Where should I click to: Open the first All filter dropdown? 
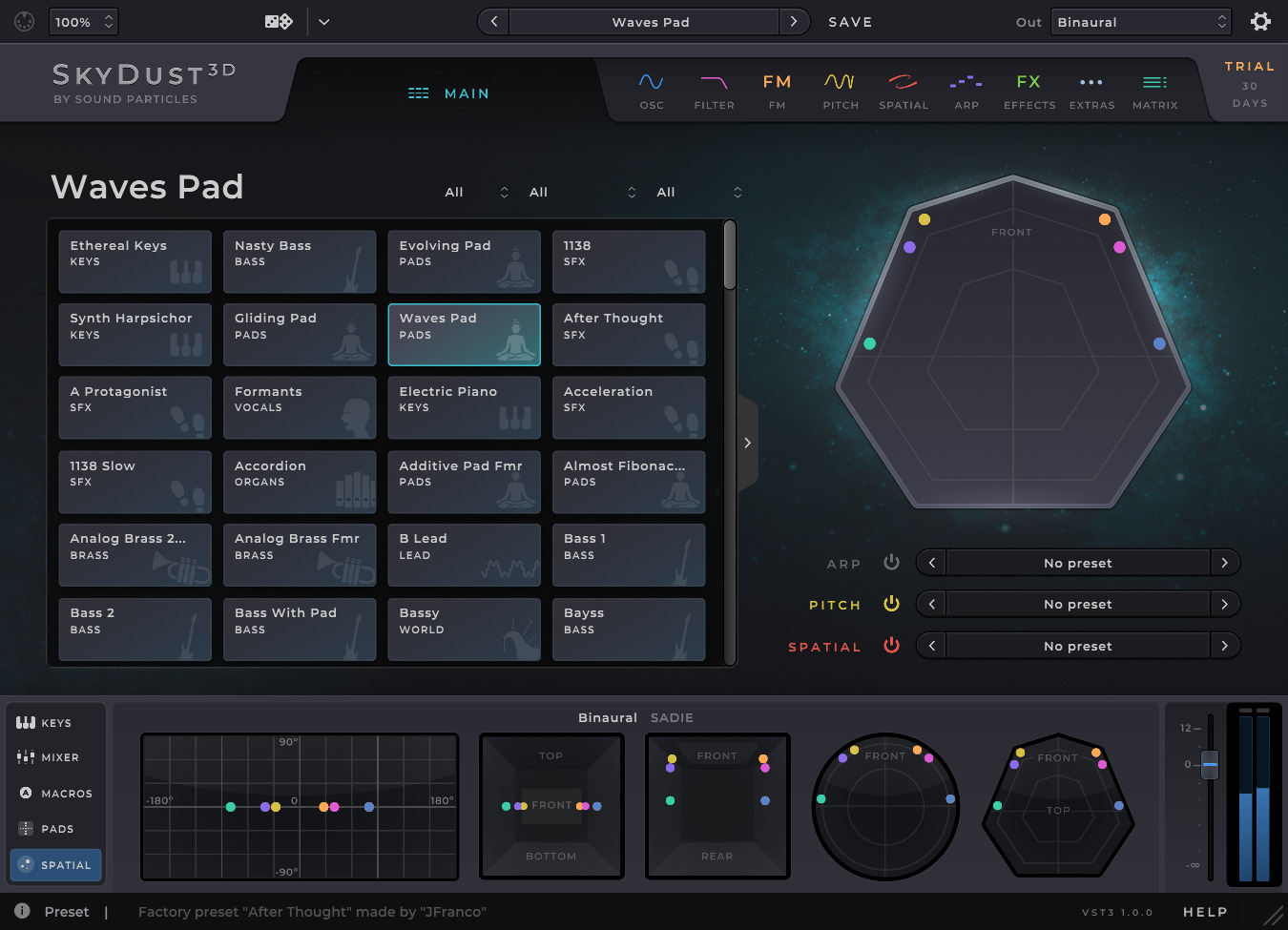click(x=476, y=192)
